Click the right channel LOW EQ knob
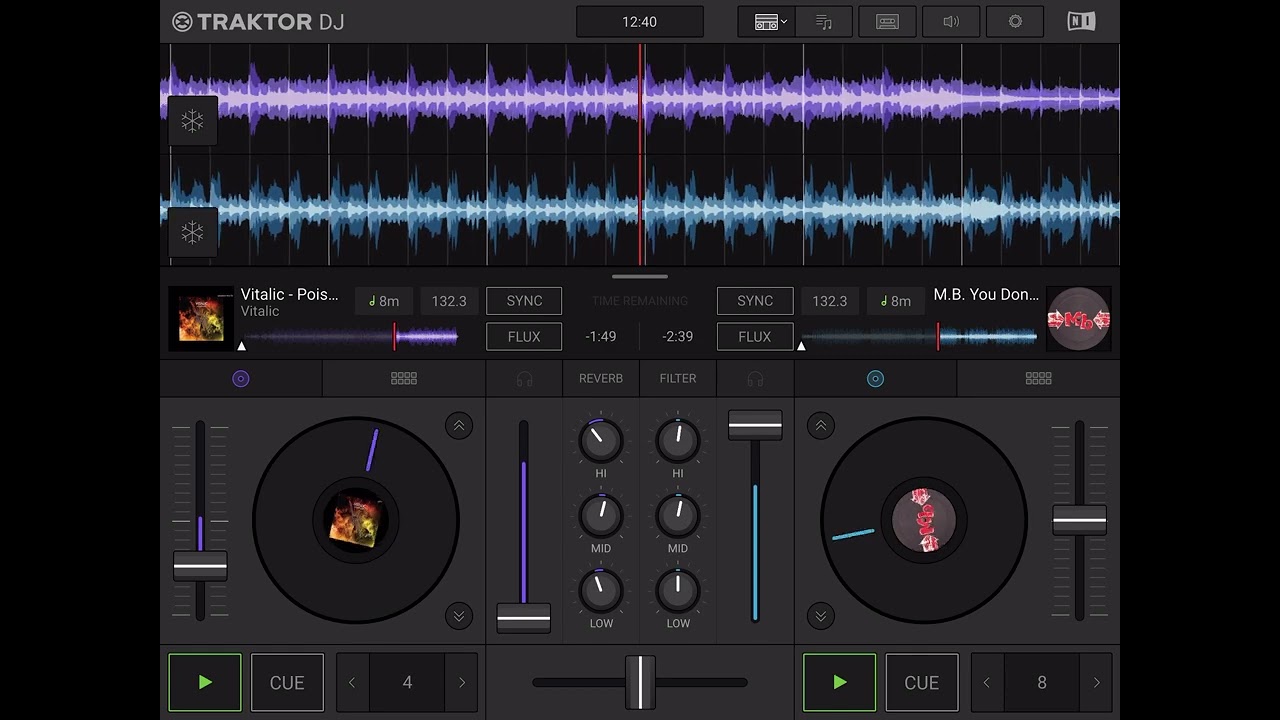The height and width of the screenshot is (720, 1280). coord(678,591)
